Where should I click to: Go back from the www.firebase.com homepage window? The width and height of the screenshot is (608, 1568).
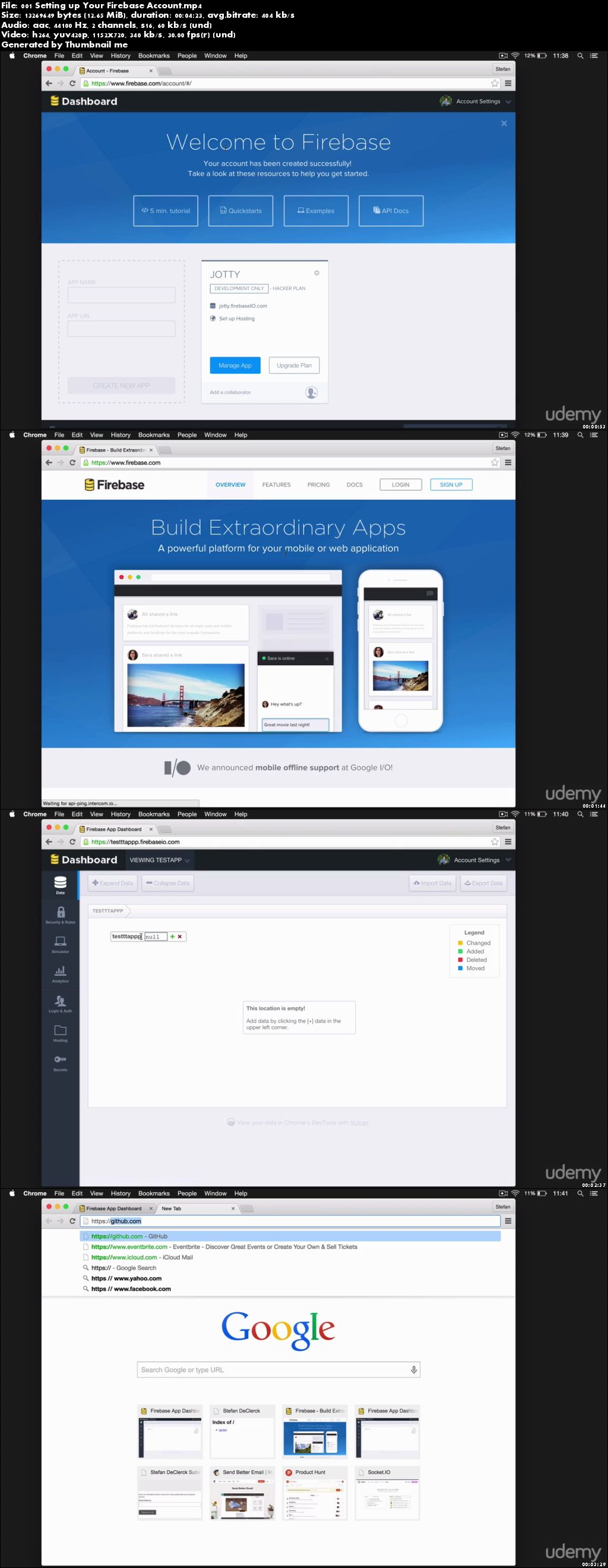tap(49, 462)
